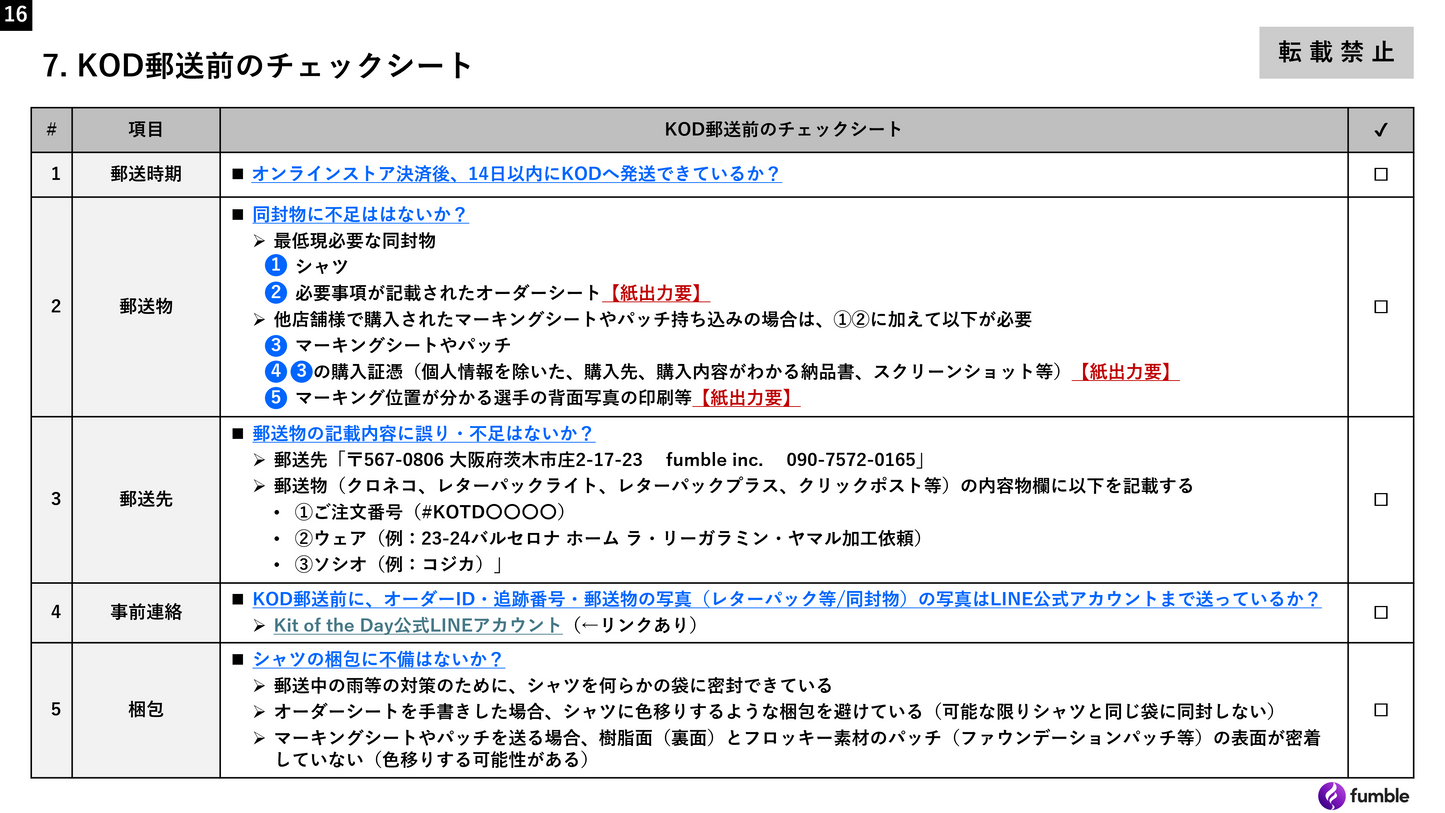Image resolution: width=1445 pixels, height=813 pixels.
Task: Click the 項目 column header
Action: pyautogui.click(x=146, y=130)
